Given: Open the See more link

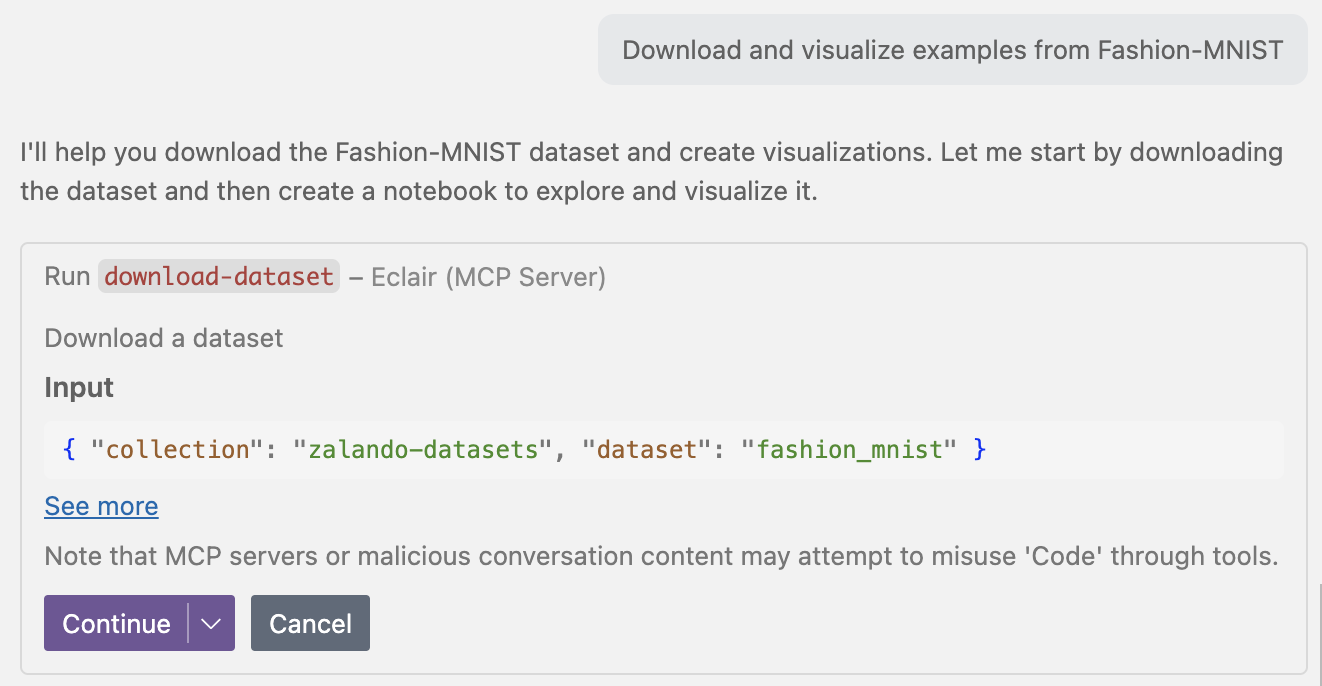Looking at the screenshot, I should [101, 507].
